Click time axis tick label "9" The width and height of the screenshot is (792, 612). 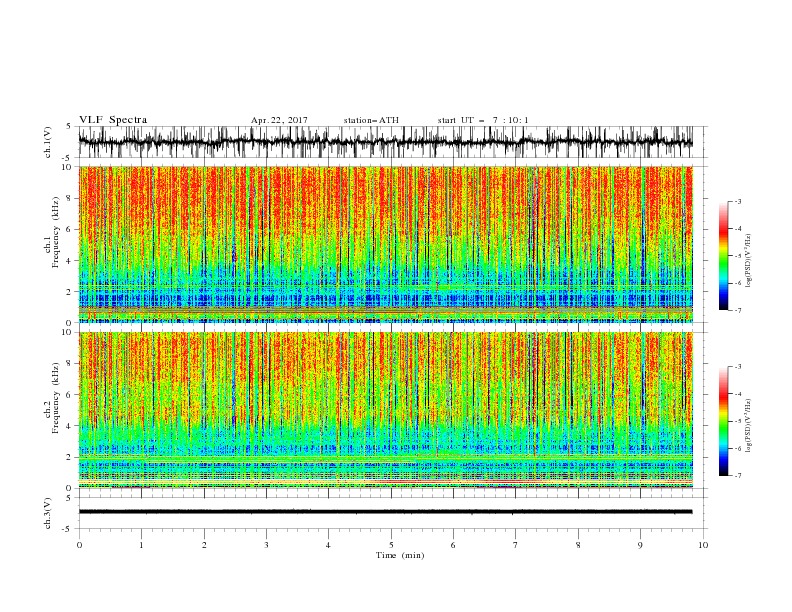coord(640,545)
